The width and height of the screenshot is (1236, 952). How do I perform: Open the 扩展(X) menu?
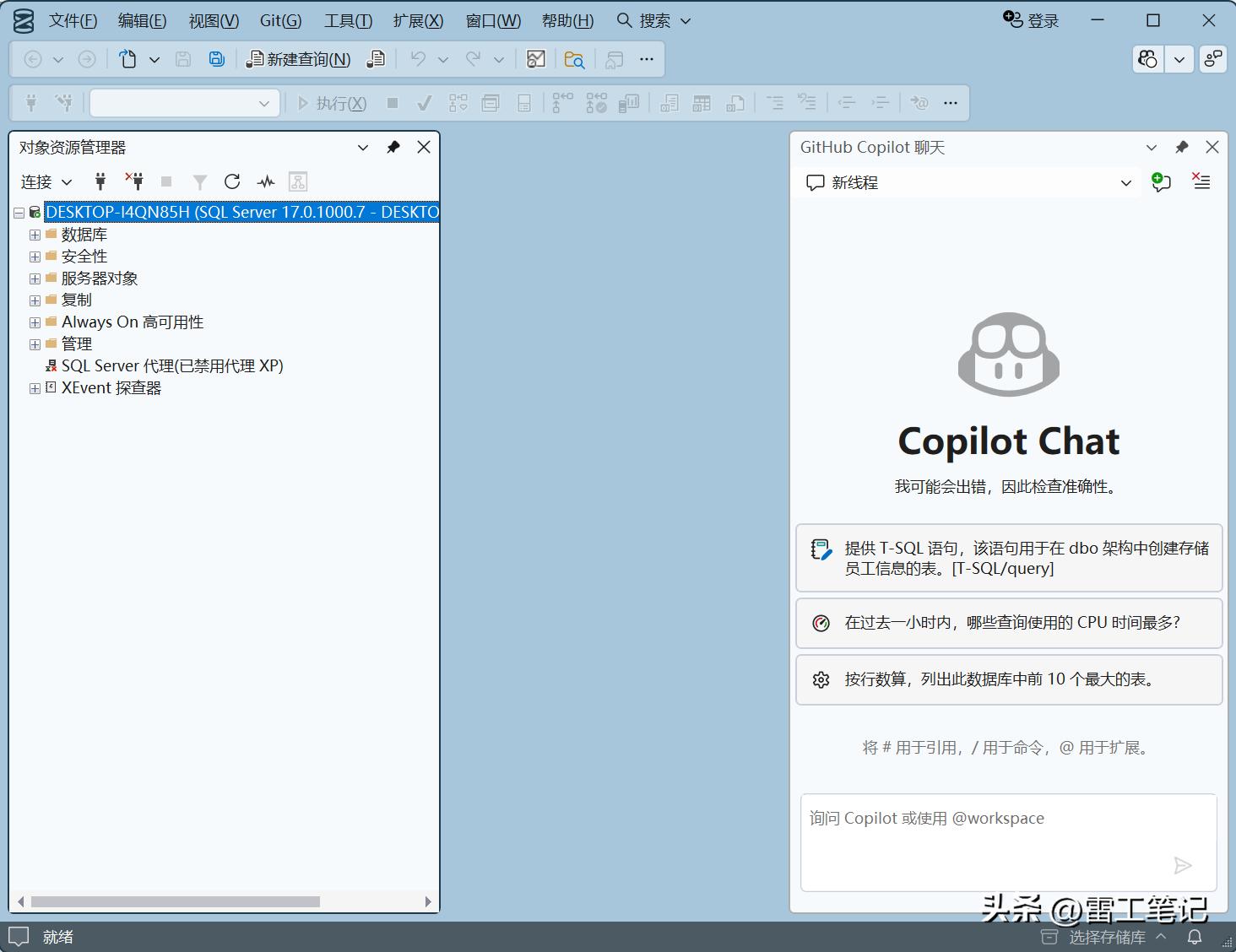click(418, 20)
